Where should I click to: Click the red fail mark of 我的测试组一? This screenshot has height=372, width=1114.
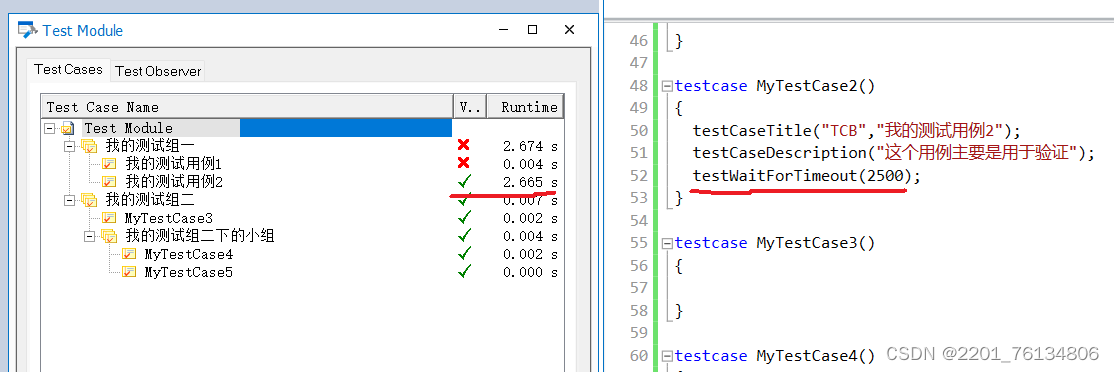click(x=464, y=146)
